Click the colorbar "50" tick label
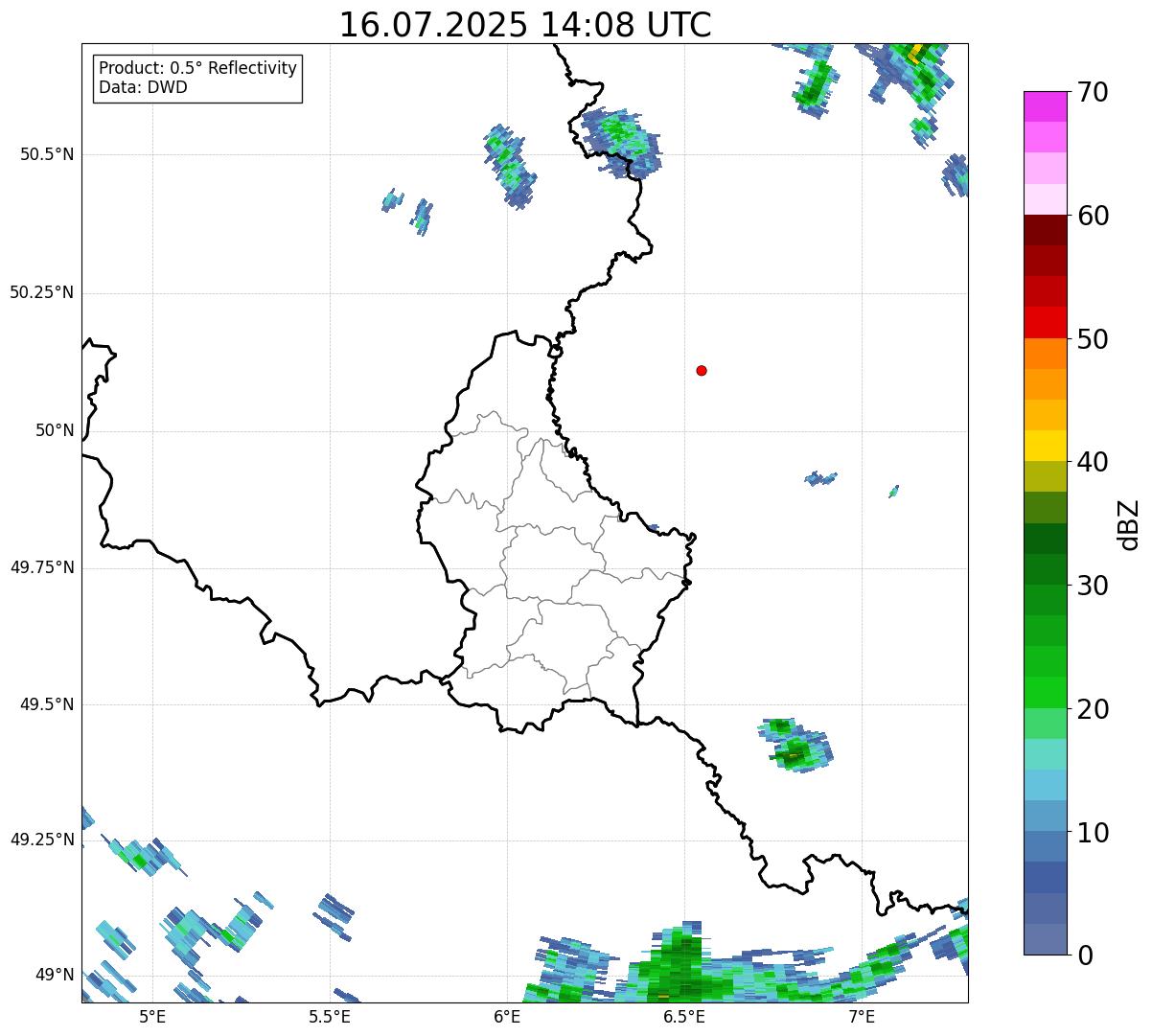Image resolution: width=1152 pixels, height=1036 pixels. (x=1093, y=339)
